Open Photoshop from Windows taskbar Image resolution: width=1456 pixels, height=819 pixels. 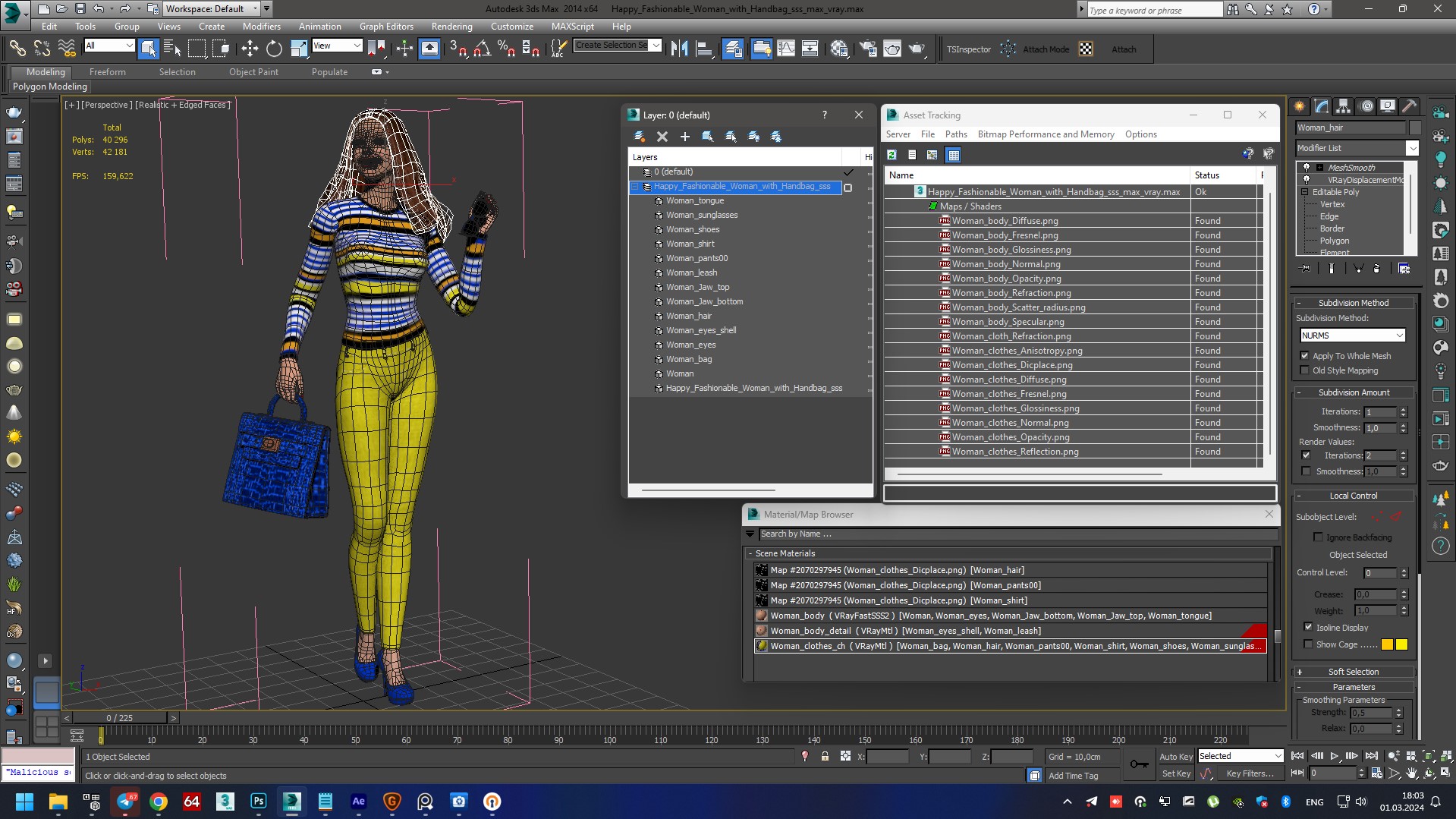[x=259, y=802]
